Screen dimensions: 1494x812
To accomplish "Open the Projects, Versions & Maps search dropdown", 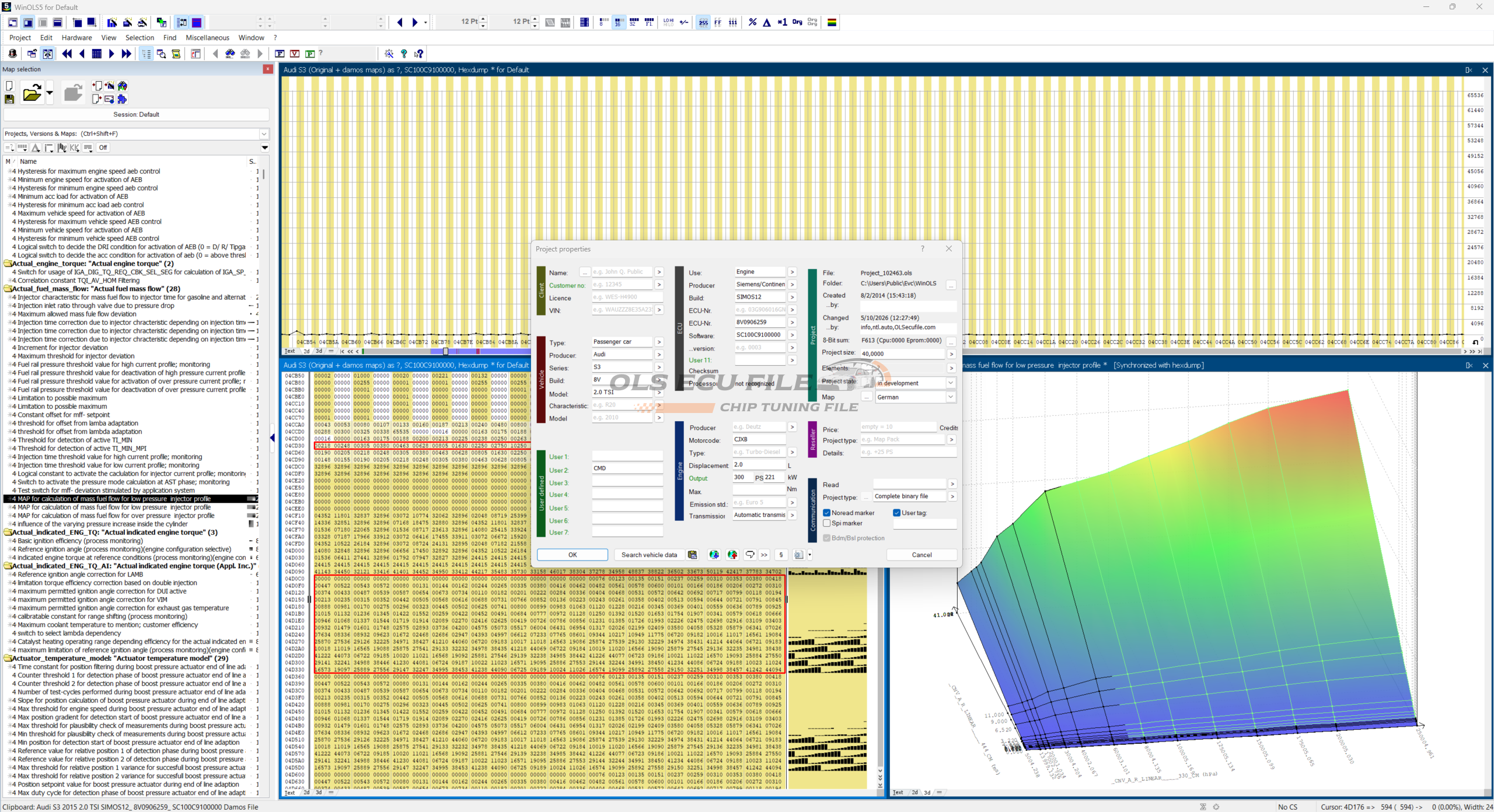I will (x=264, y=134).
